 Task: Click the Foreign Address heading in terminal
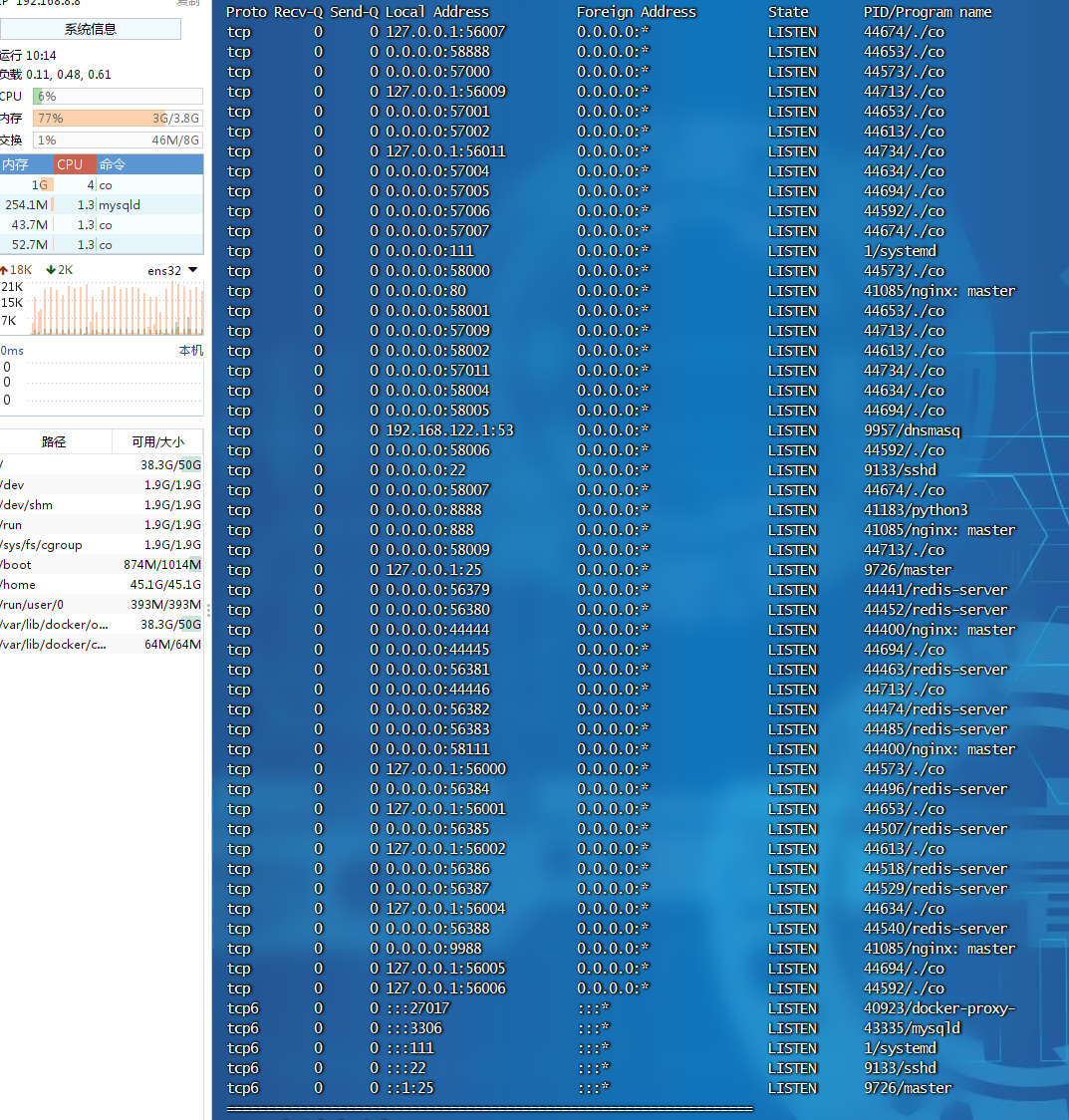(x=637, y=12)
